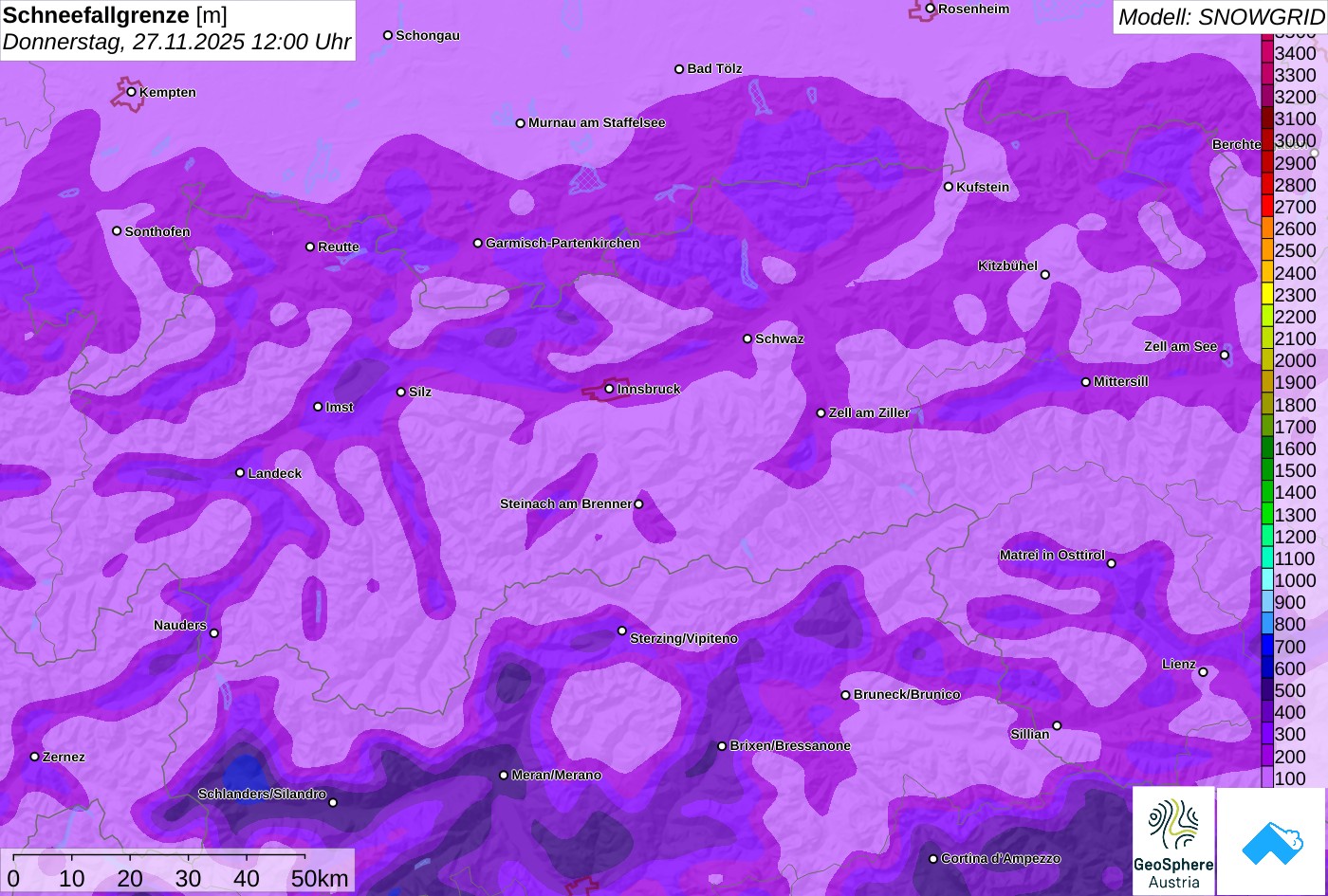Click the Innsbruck city marker circle

[609, 389]
